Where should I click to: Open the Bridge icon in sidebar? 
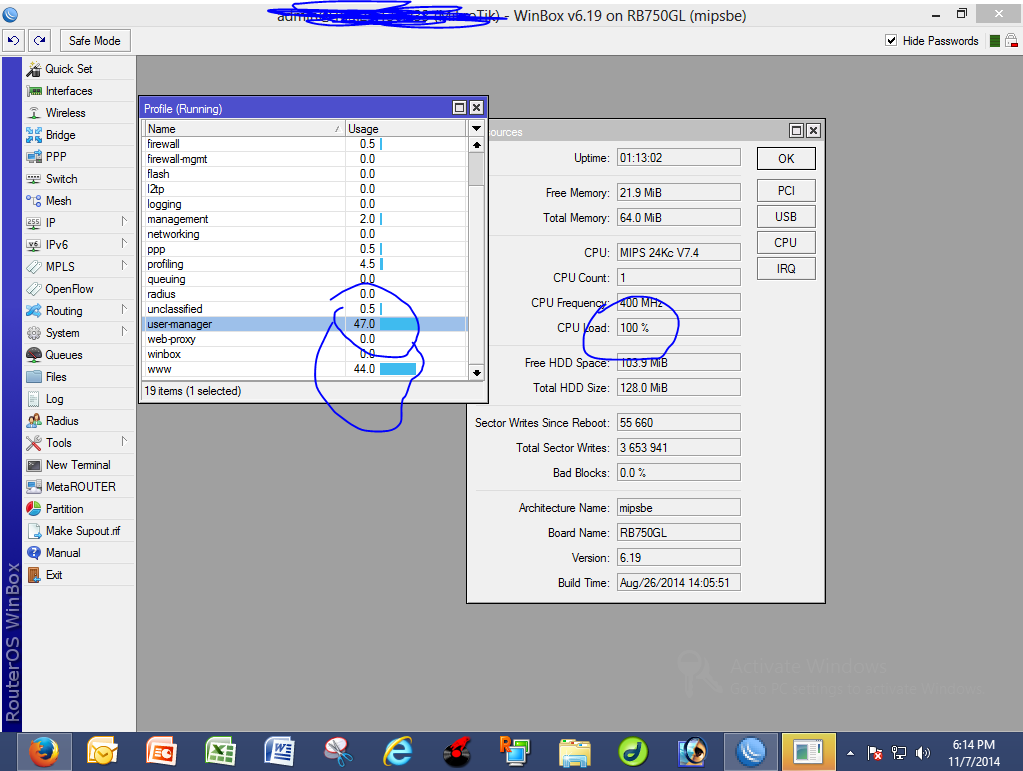[x=34, y=135]
